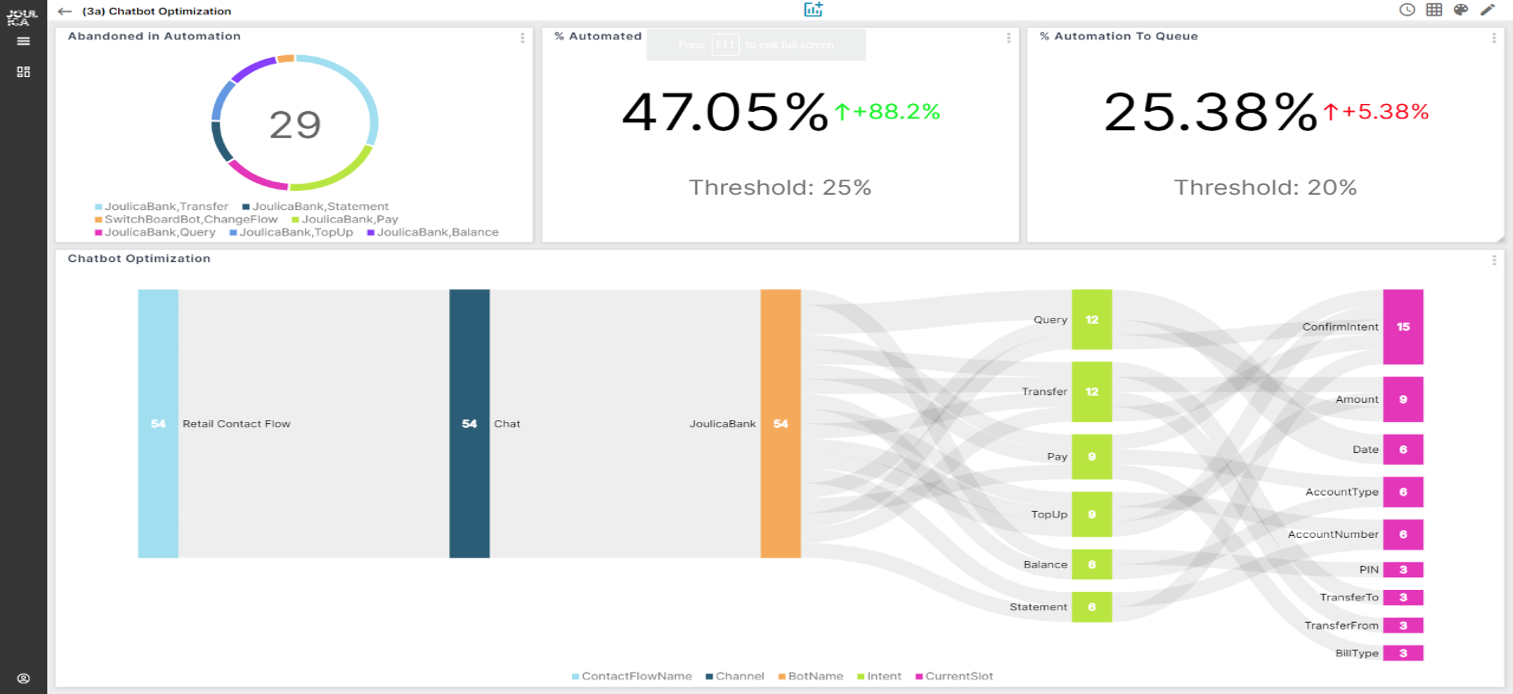Screen dimensions: 1513x694
Task: Click the red +5.38% change indicator
Action: point(1376,112)
